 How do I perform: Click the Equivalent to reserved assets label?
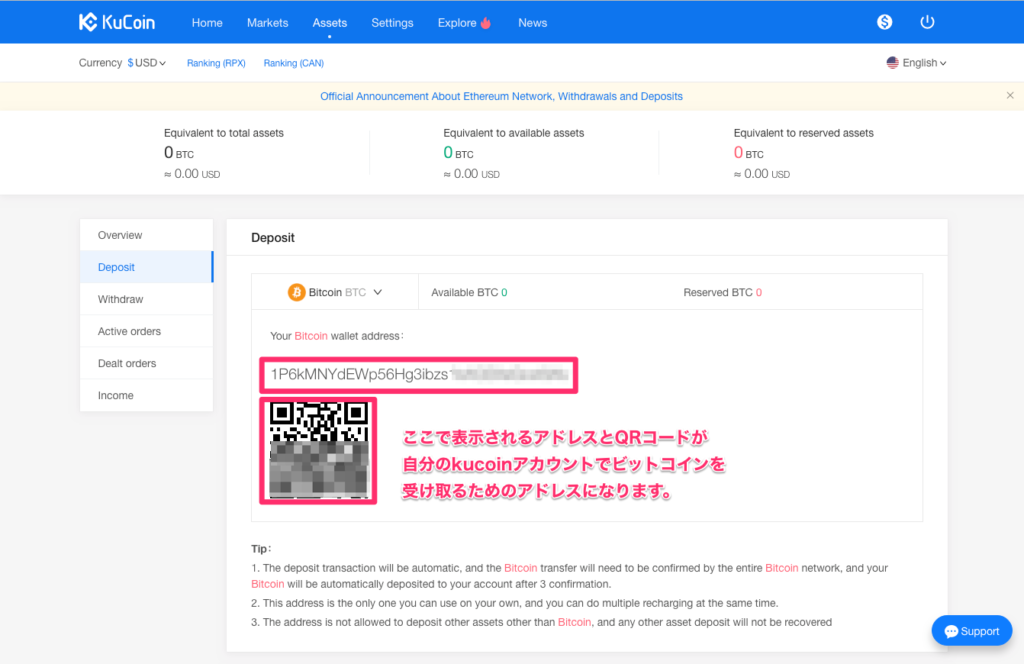coord(803,133)
